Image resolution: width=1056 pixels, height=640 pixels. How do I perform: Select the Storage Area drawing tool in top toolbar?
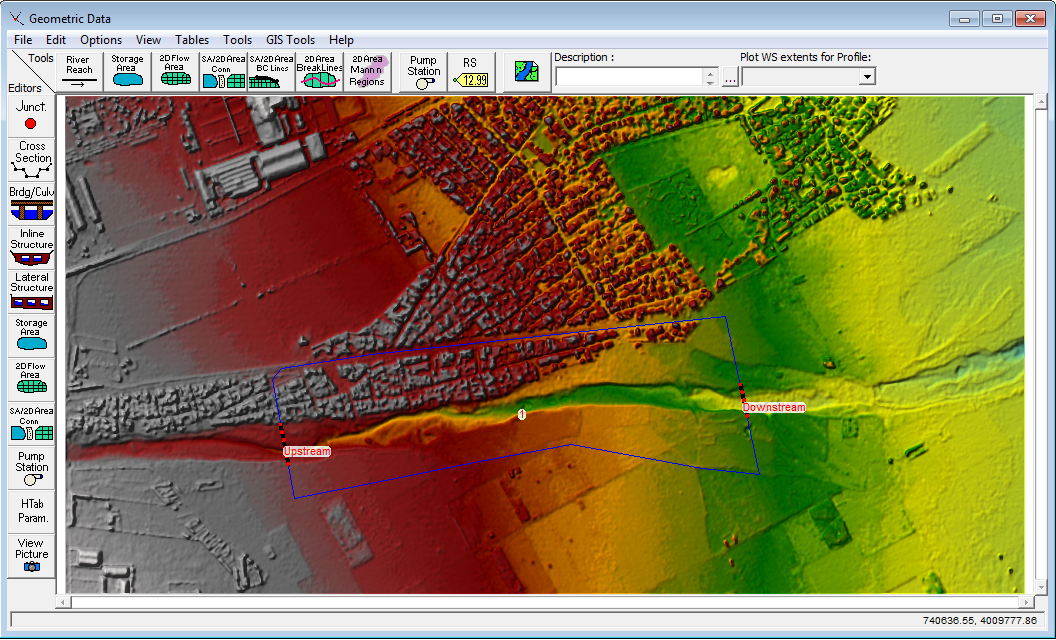click(x=127, y=71)
